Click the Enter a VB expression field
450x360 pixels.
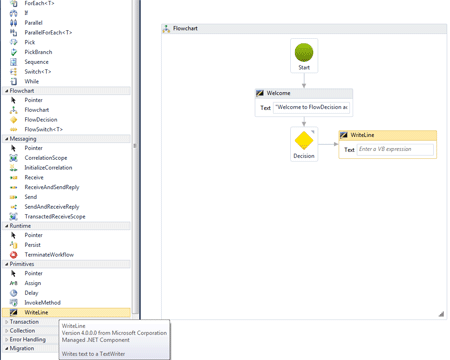pos(395,149)
